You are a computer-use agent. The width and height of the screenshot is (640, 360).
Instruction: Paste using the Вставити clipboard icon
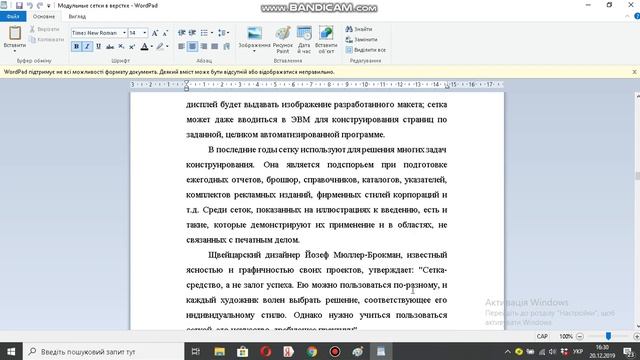click(15, 33)
